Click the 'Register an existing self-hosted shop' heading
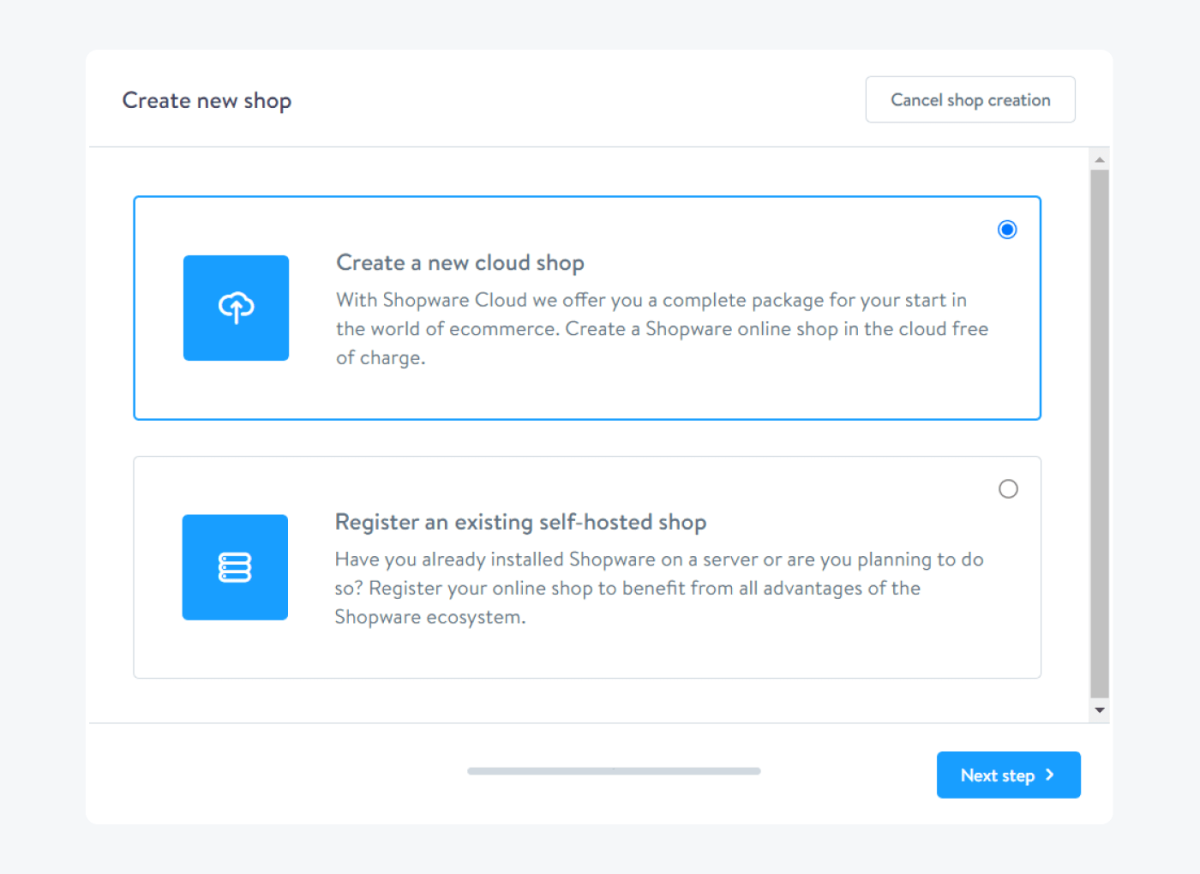 (x=520, y=521)
